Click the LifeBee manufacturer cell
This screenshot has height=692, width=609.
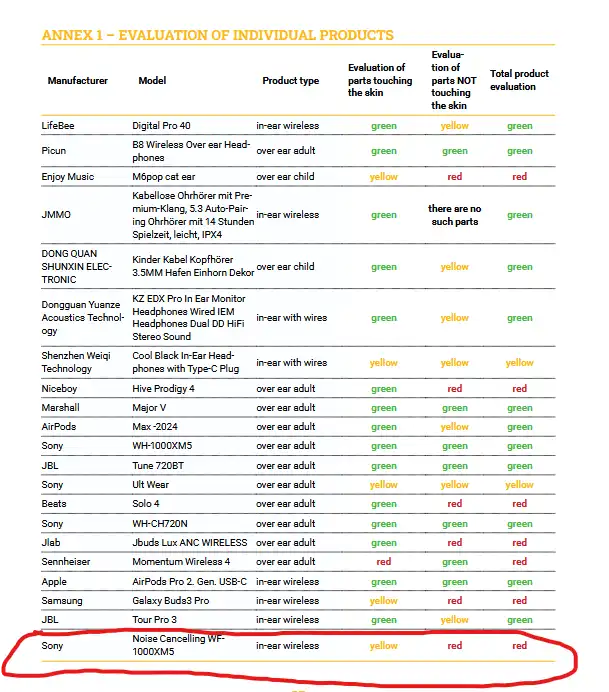coord(58,126)
